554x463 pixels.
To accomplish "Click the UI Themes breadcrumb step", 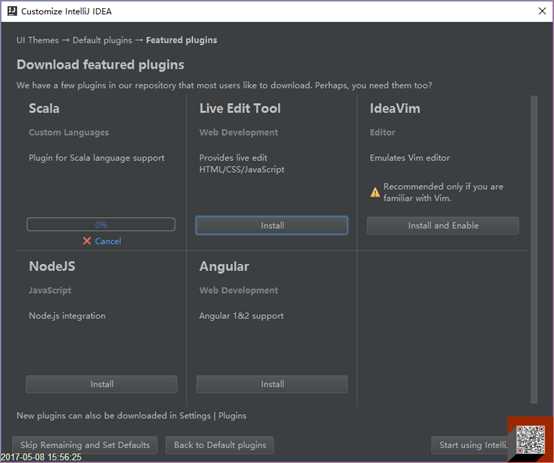I will click(x=37, y=40).
